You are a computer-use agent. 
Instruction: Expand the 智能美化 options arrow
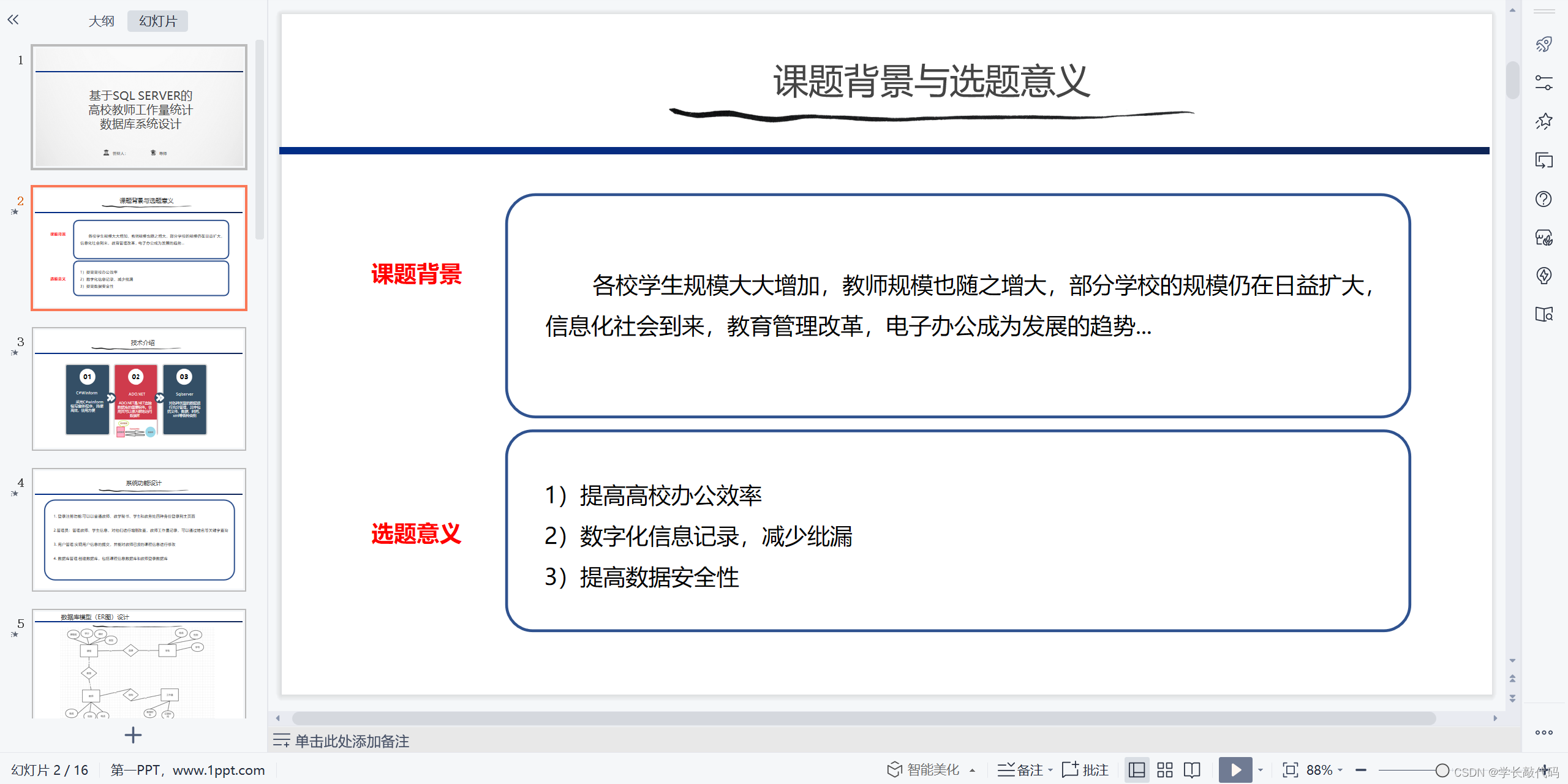click(x=973, y=771)
